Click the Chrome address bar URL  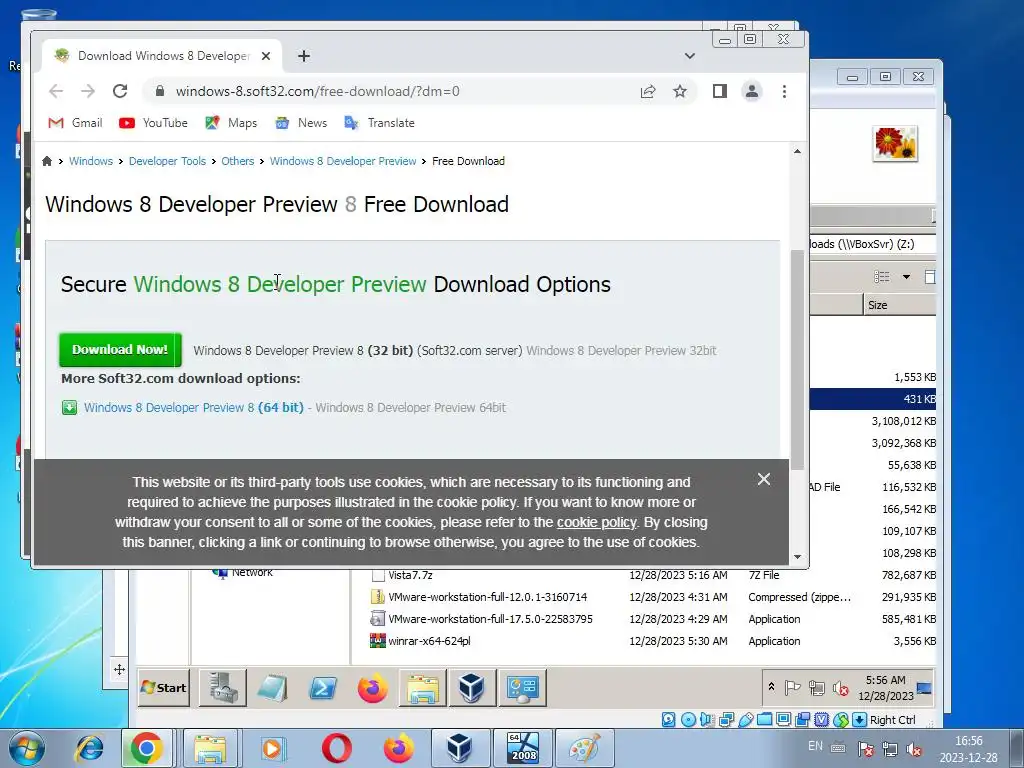[317, 91]
